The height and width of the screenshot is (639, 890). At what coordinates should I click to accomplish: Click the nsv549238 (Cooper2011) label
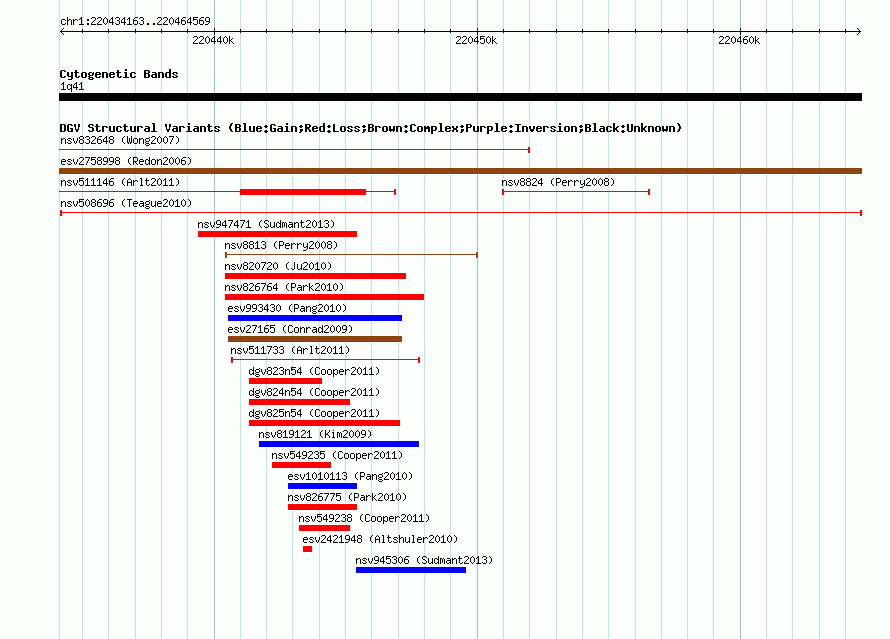pyautogui.click(x=364, y=518)
